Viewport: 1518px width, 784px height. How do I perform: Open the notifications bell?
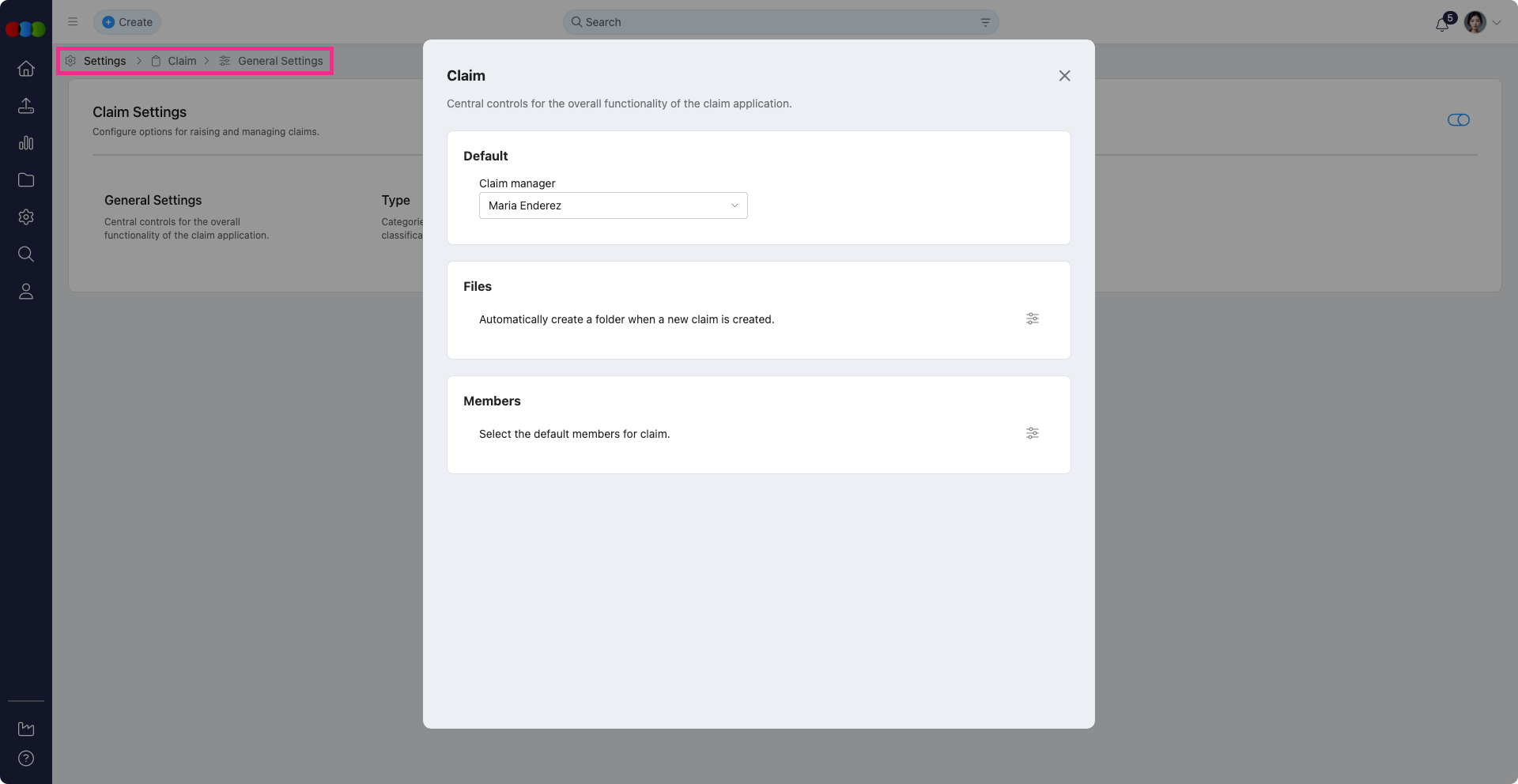pyautogui.click(x=1442, y=24)
